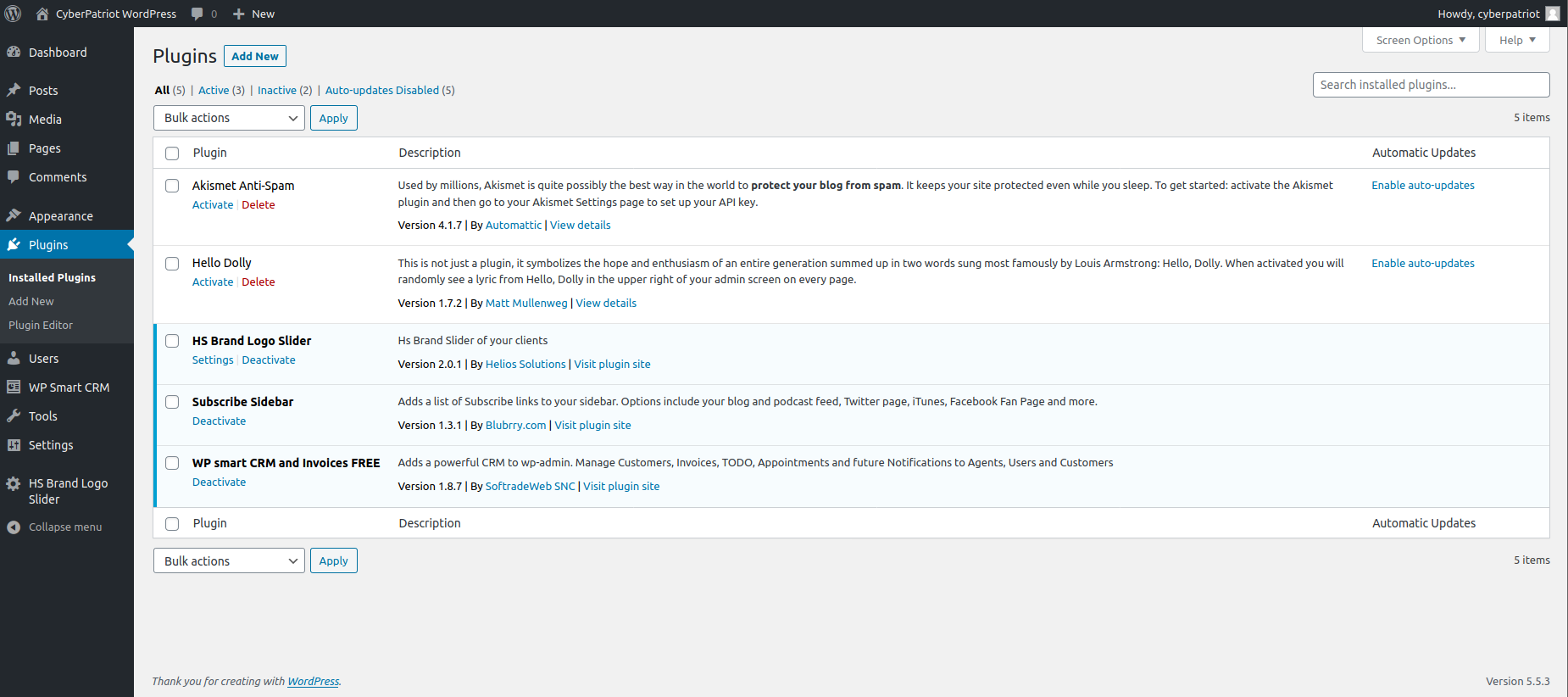1568x697 pixels.
Task: Click the Appearance paintbrush icon
Action: pos(14,215)
